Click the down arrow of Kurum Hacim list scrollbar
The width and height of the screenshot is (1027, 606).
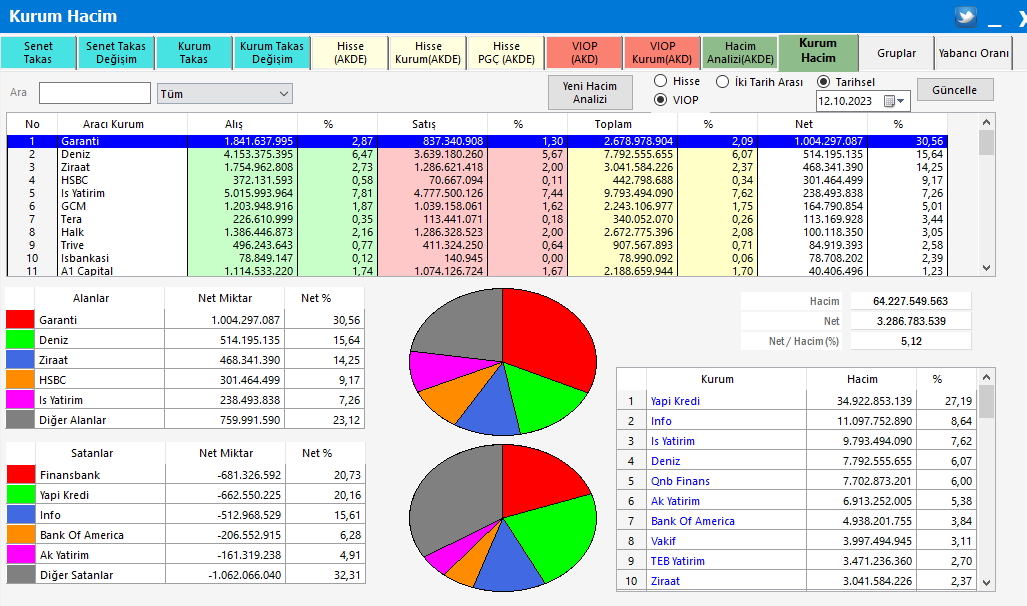click(986, 582)
